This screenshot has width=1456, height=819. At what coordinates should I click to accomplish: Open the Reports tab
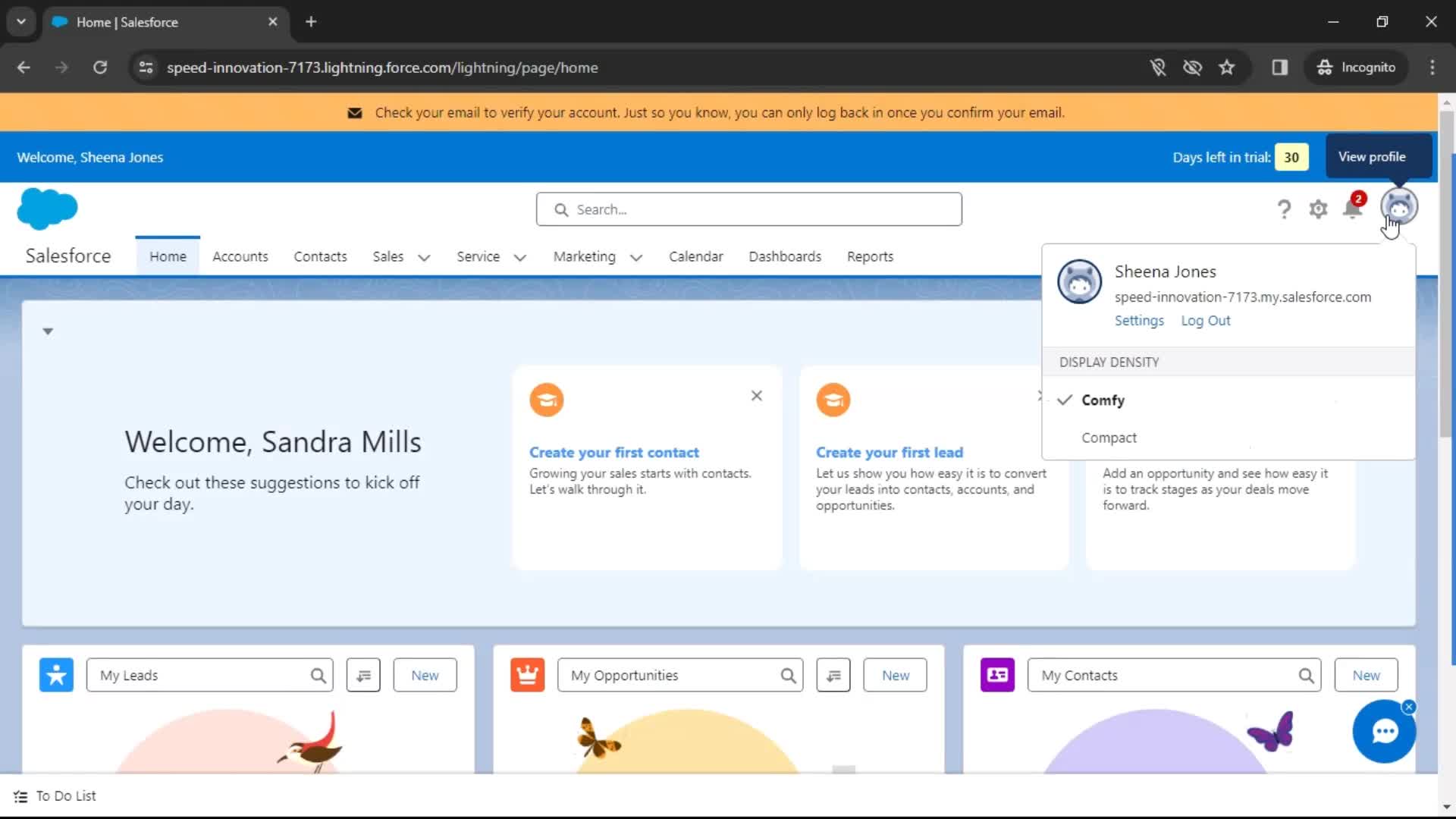(870, 256)
